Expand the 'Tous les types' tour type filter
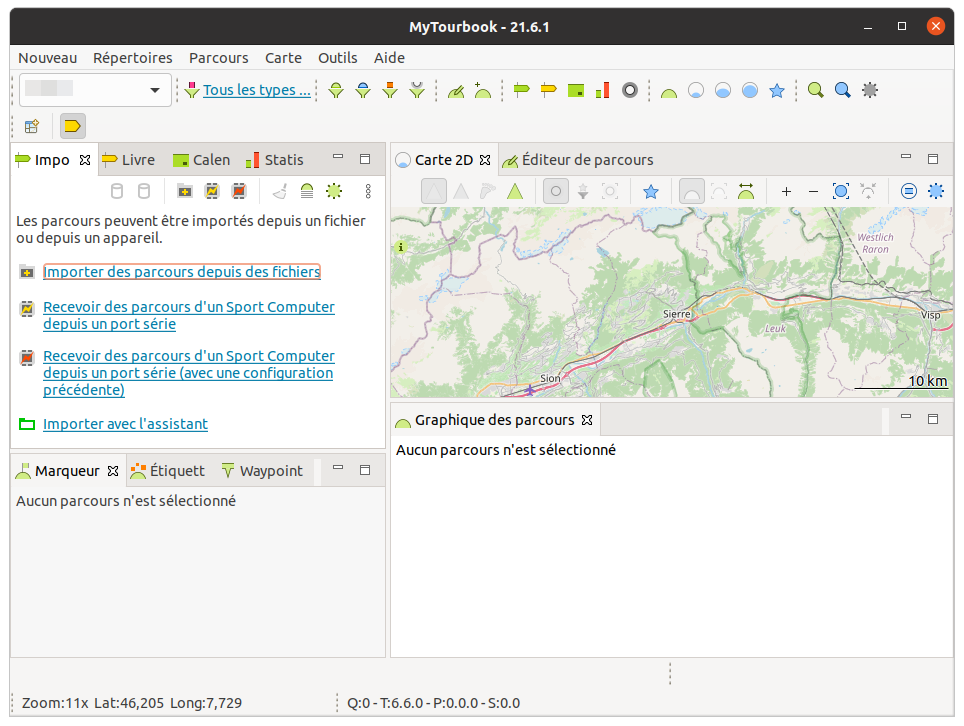The image size is (964, 726). point(256,90)
